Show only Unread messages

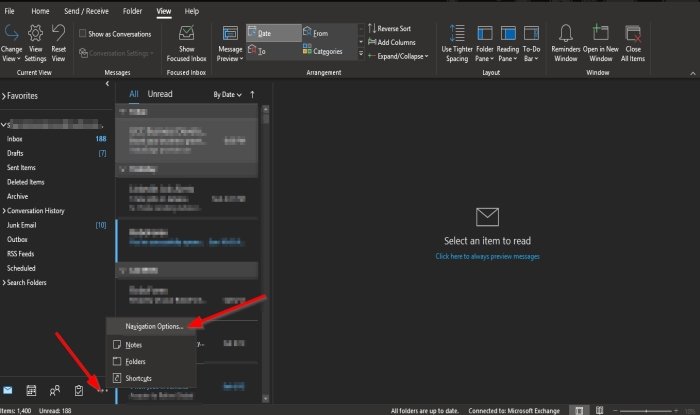(x=160, y=94)
